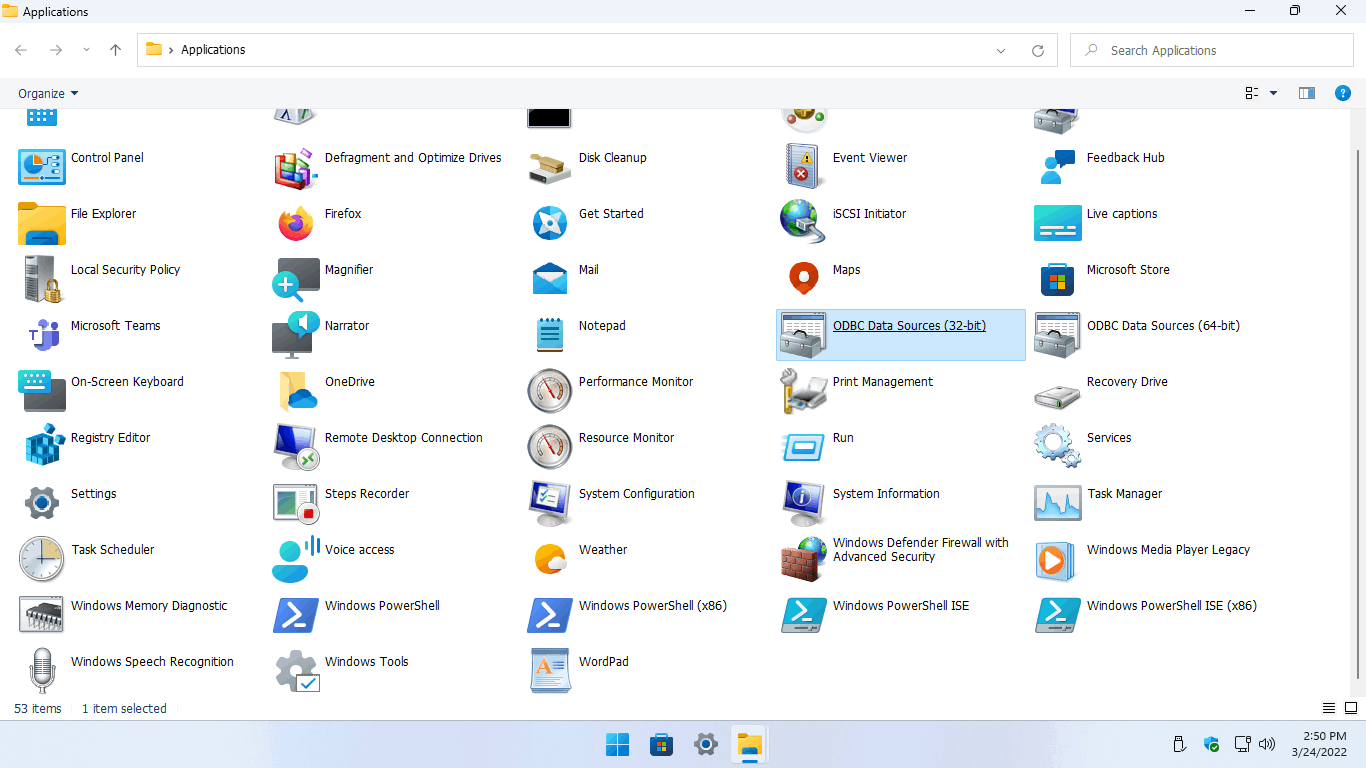Click the On-Screen Keyboard icon
Screen dimensions: 1366x768
pos(42,391)
